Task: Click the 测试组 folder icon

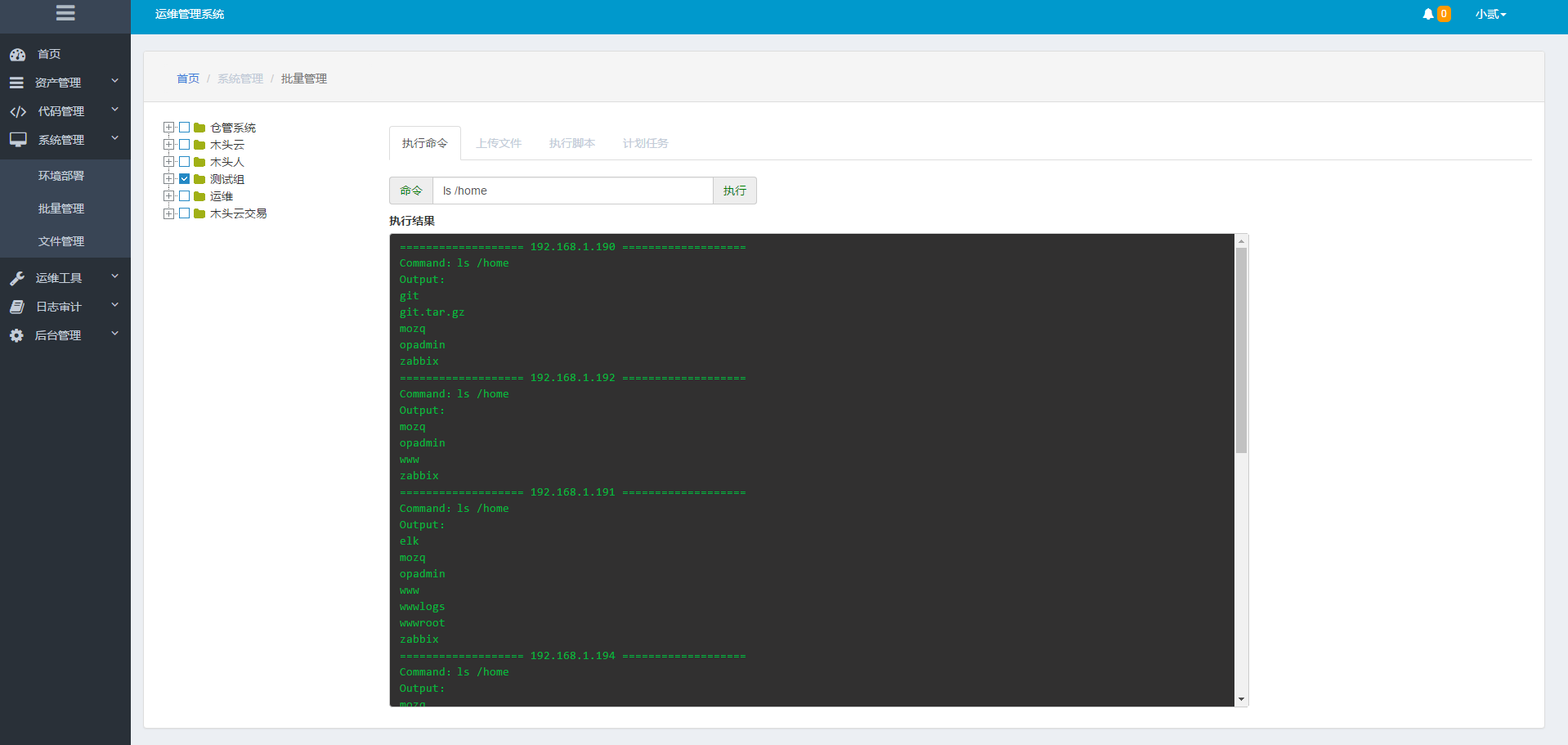Action: click(199, 179)
